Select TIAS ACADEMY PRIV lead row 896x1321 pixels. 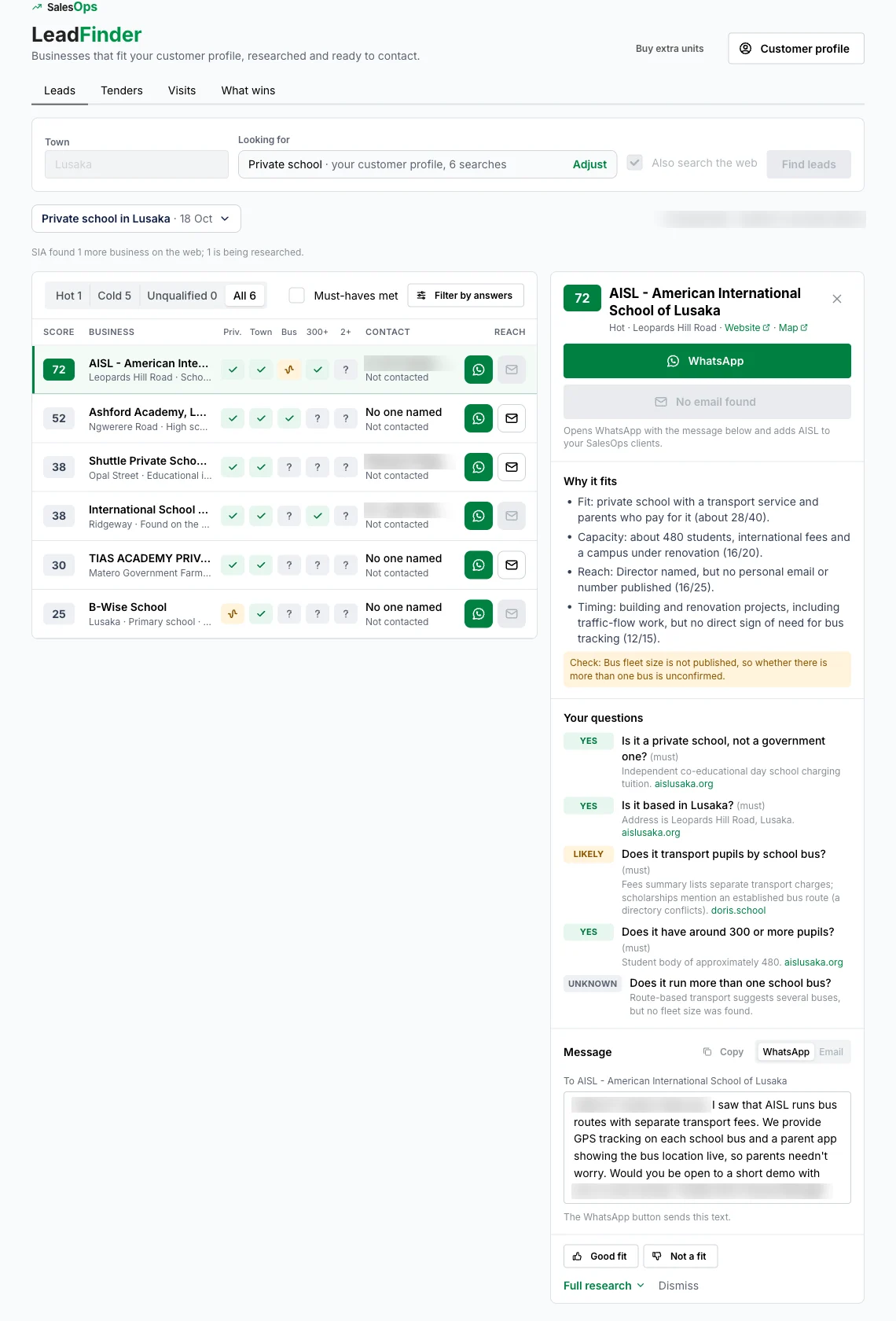pos(285,565)
